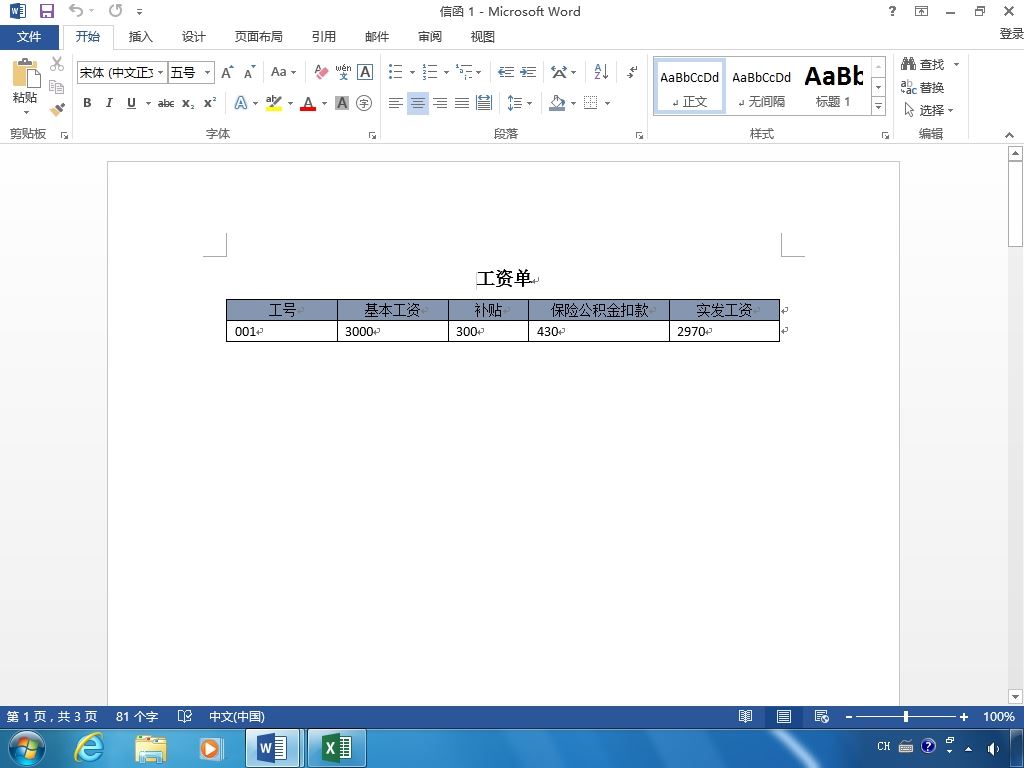Cut selection with scissors icon
1024x768 pixels.
(57, 64)
